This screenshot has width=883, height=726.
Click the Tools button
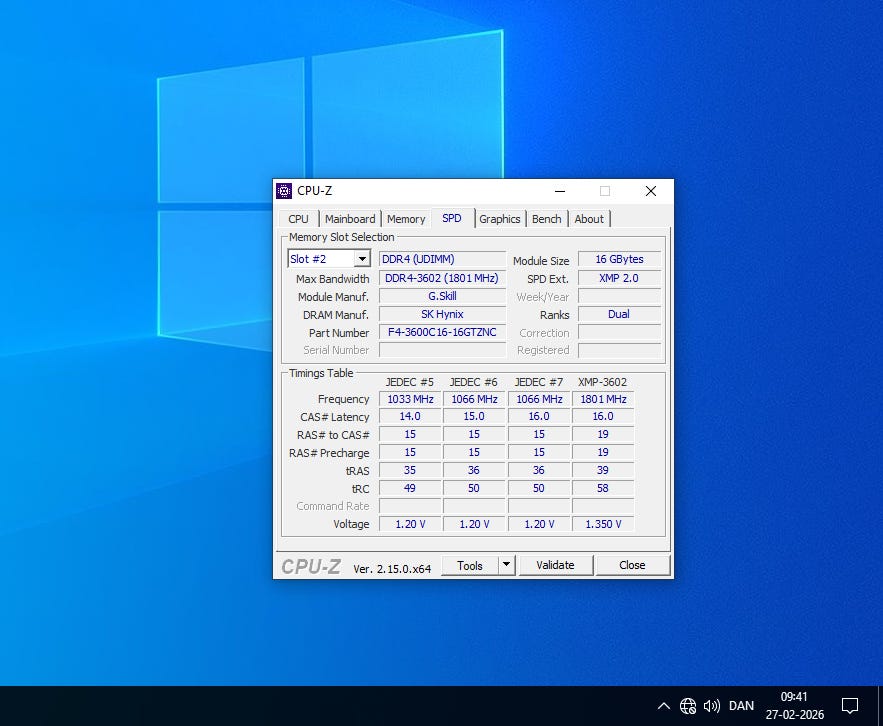[470, 565]
